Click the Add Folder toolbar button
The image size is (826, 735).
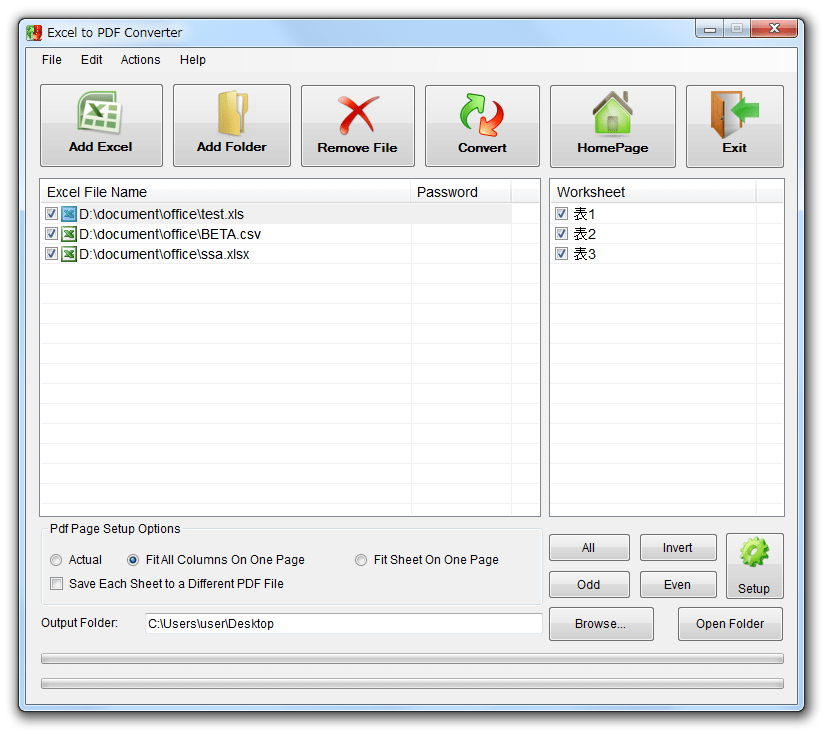(x=232, y=125)
